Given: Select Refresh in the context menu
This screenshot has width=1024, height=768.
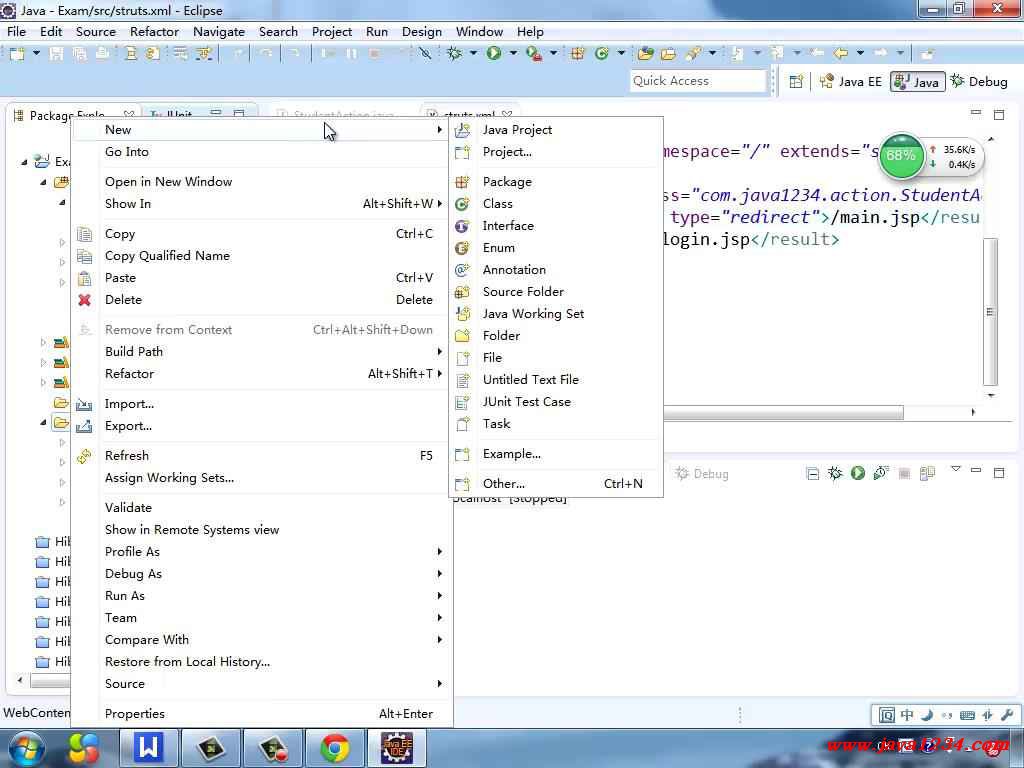Looking at the screenshot, I should [x=261, y=455].
